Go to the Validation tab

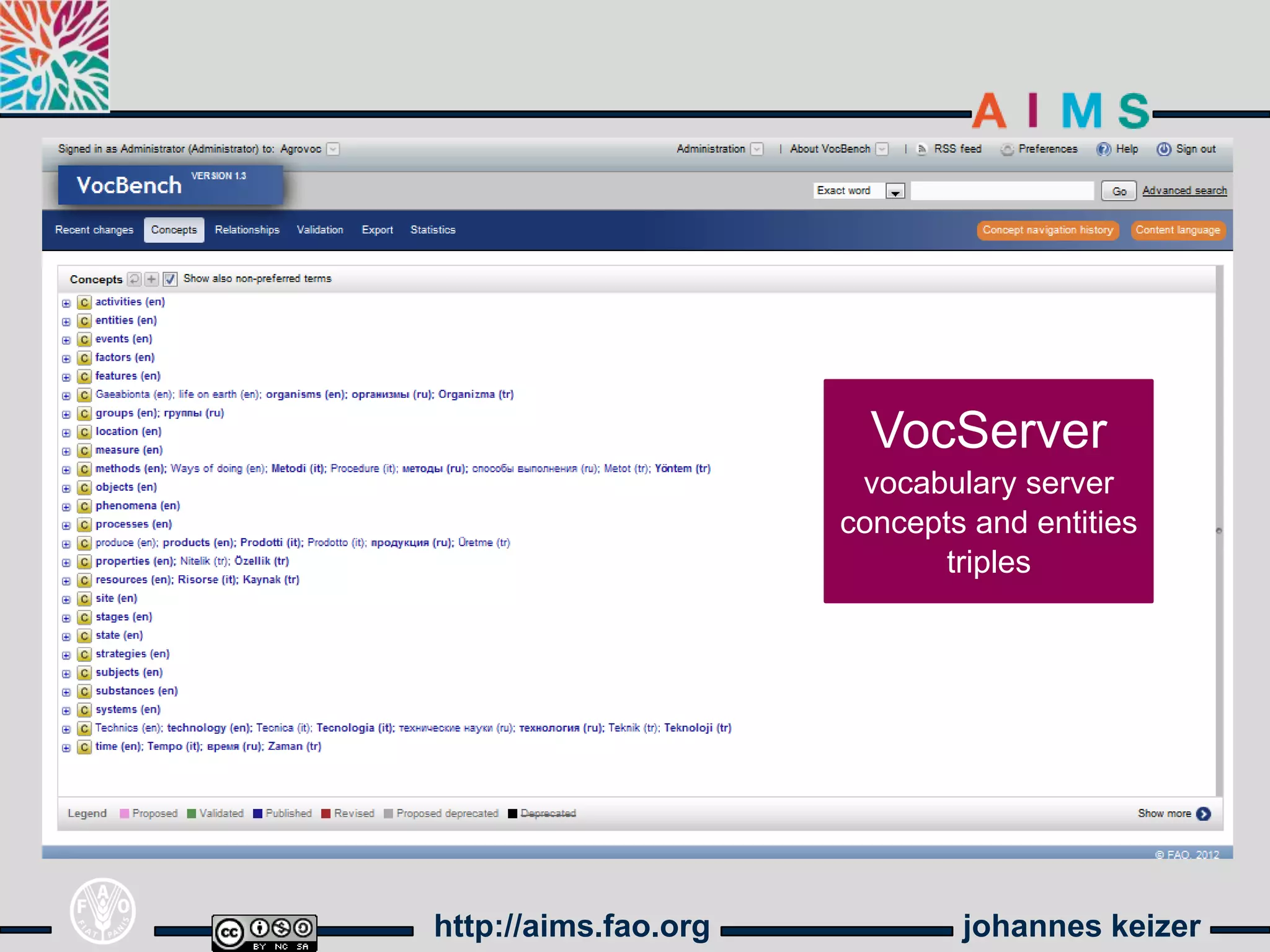[x=320, y=230]
